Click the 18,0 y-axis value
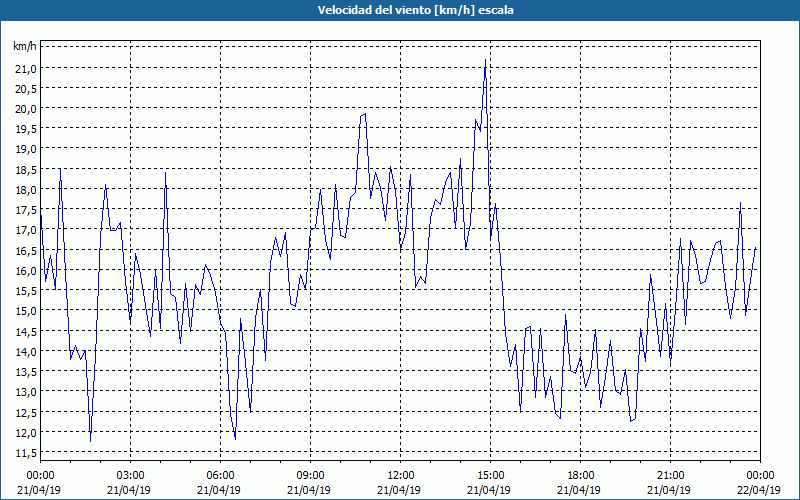Screen dimensions: 800x500 (x=27, y=190)
